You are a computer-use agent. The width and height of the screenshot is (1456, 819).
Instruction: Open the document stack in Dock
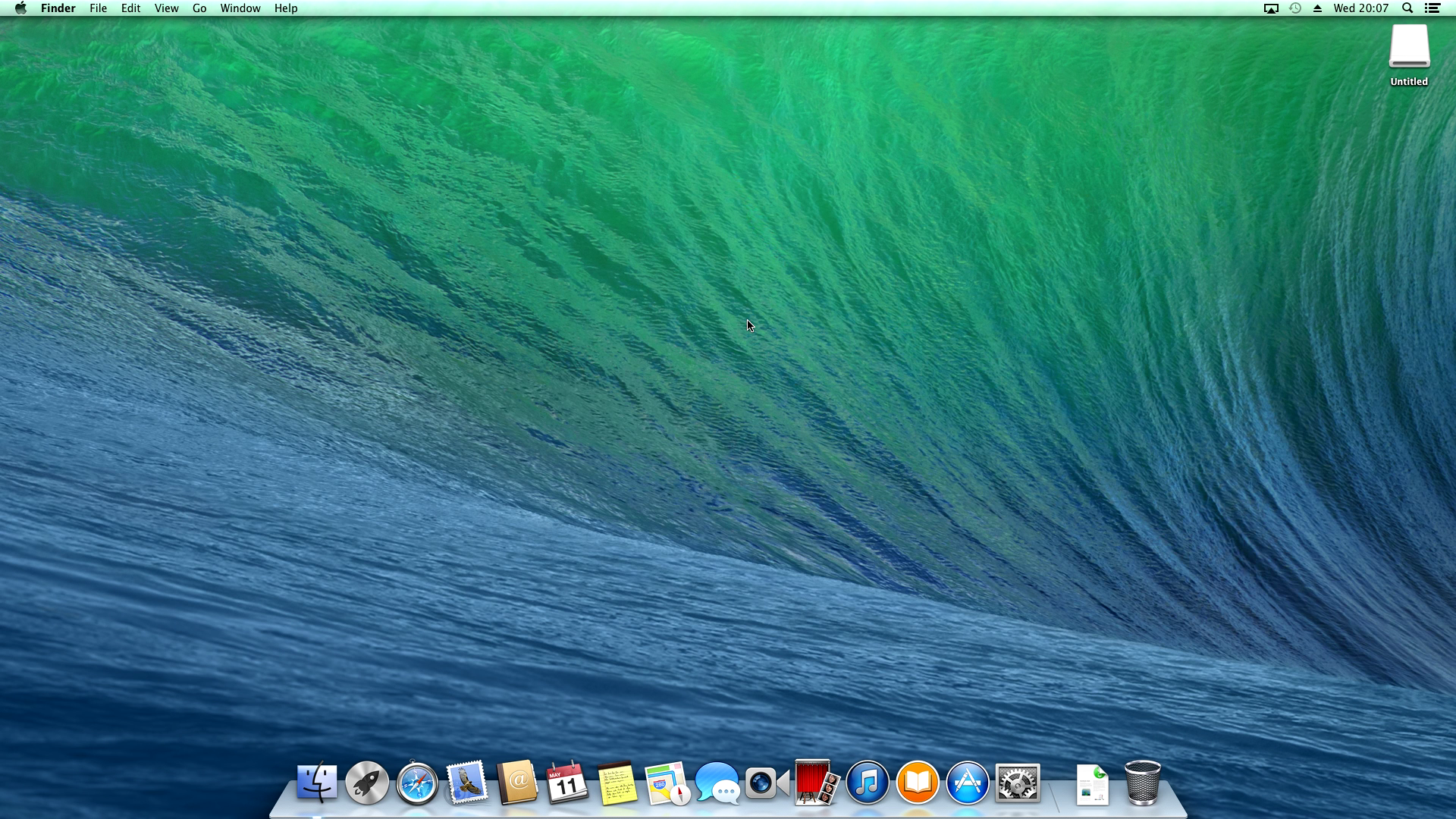1092,784
